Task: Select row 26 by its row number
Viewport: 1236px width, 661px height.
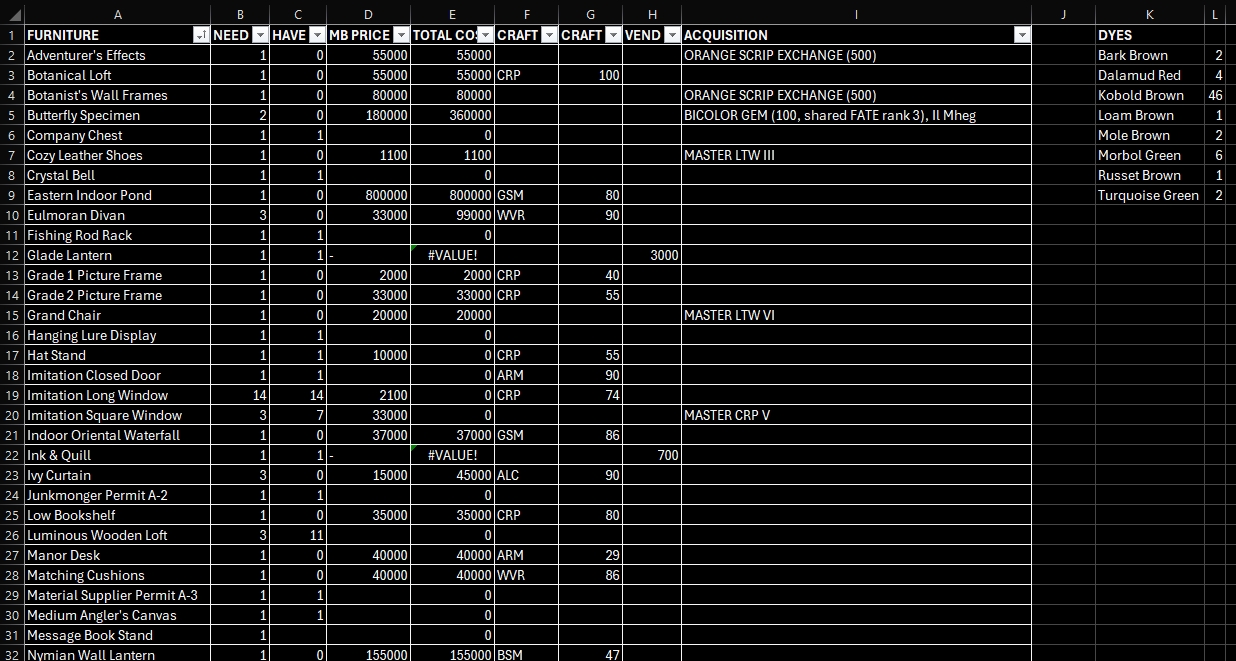Action: coord(11,535)
